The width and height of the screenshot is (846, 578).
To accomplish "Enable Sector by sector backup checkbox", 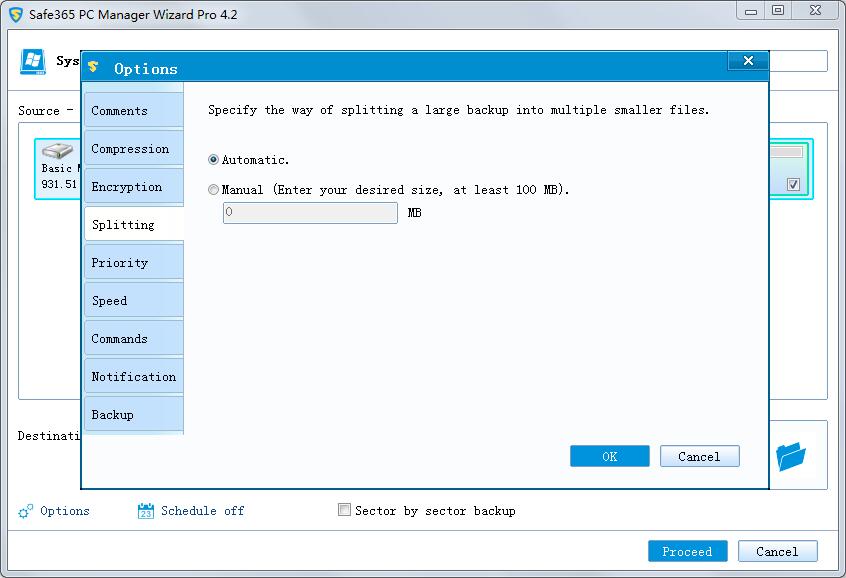I will [345, 510].
